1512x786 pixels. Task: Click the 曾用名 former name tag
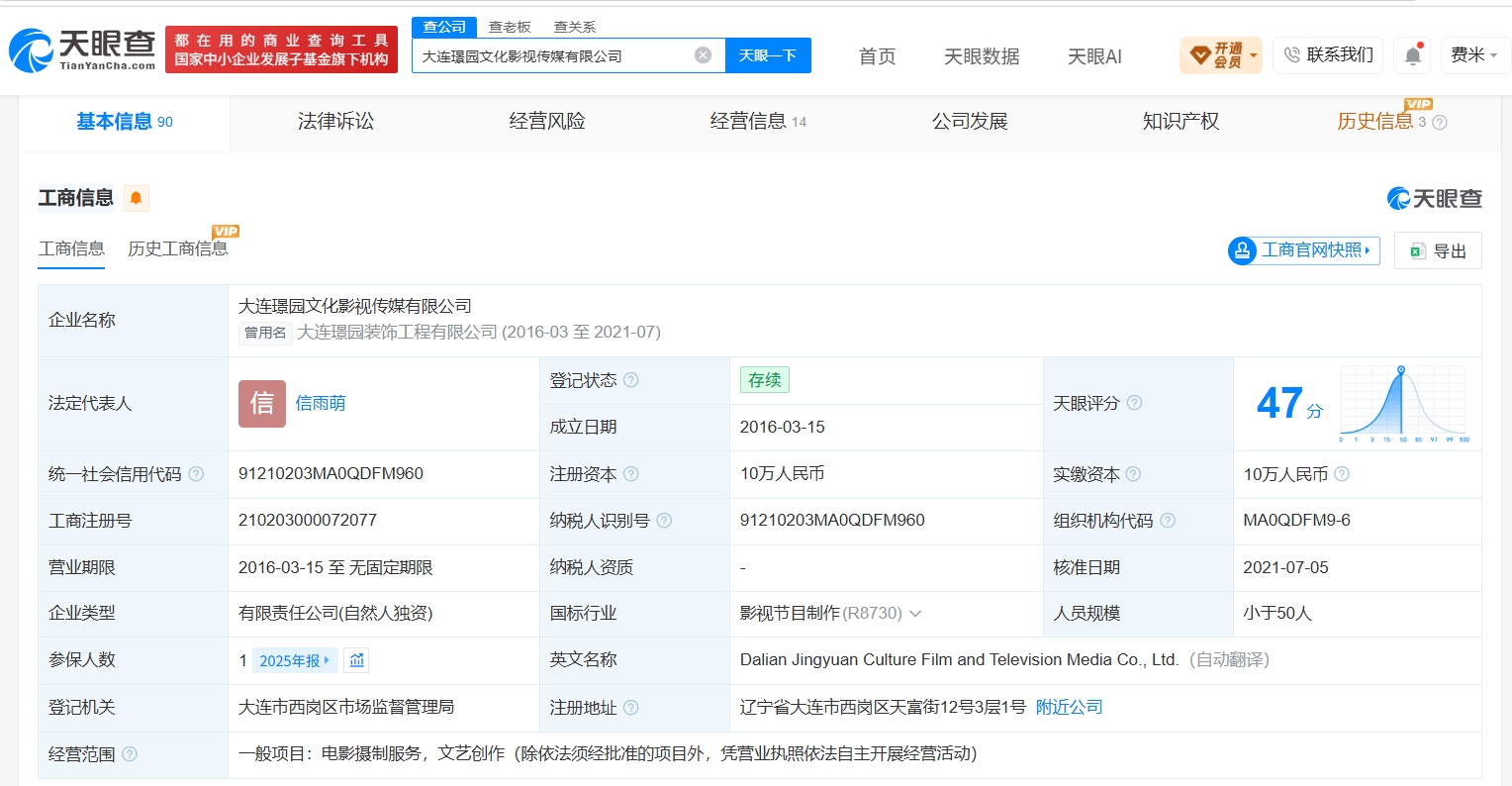(265, 333)
